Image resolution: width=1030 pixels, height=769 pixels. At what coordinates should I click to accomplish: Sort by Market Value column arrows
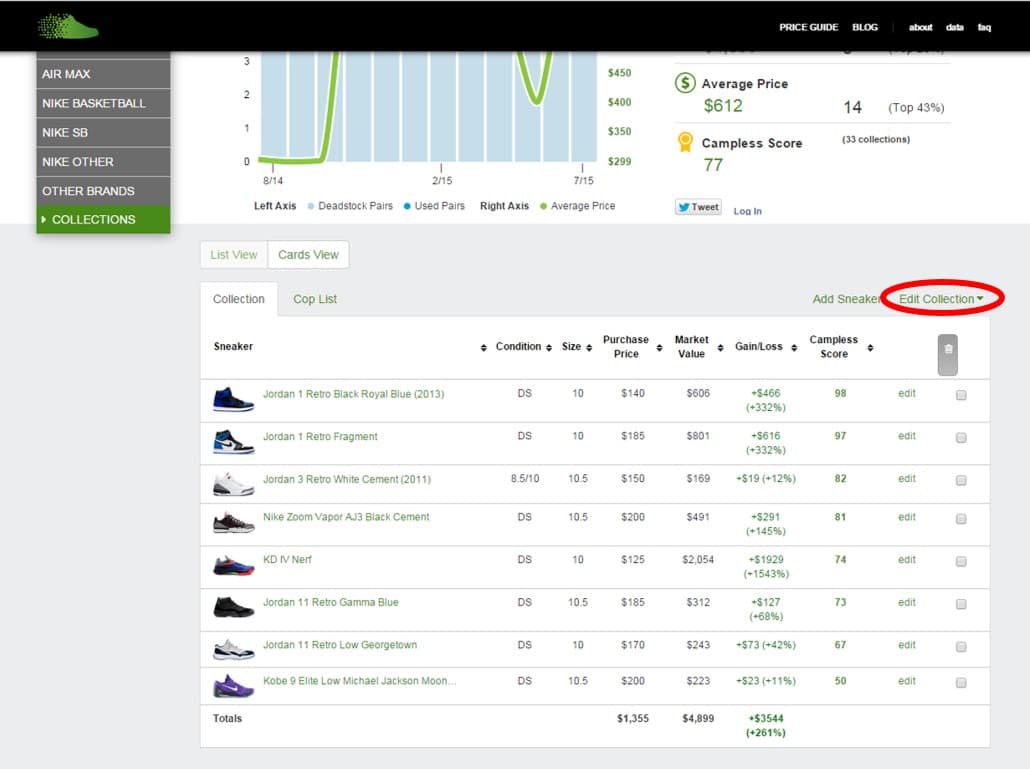pyautogui.click(x=720, y=347)
